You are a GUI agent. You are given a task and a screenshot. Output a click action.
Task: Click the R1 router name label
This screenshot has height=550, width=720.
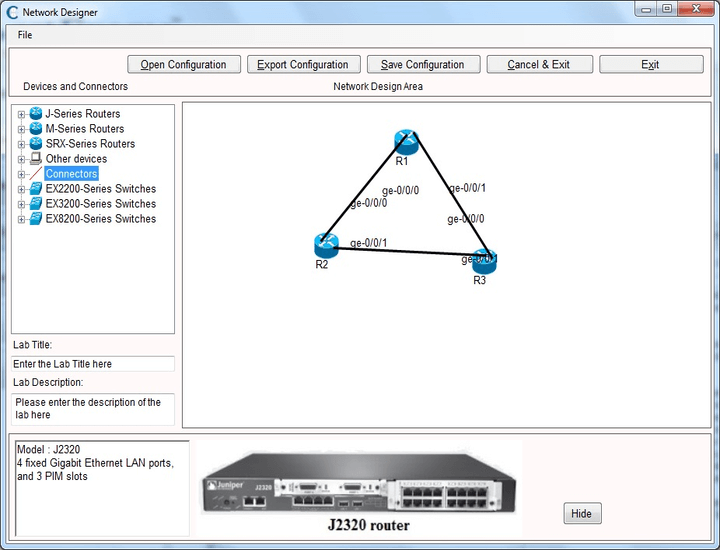click(402, 161)
